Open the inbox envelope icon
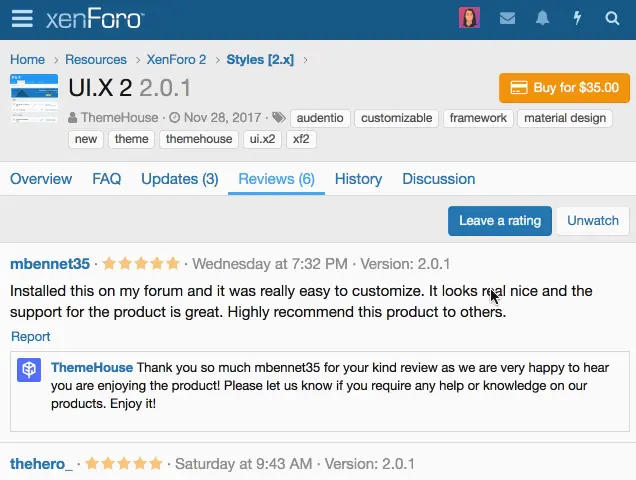This screenshot has width=636, height=480. [507, 18]
